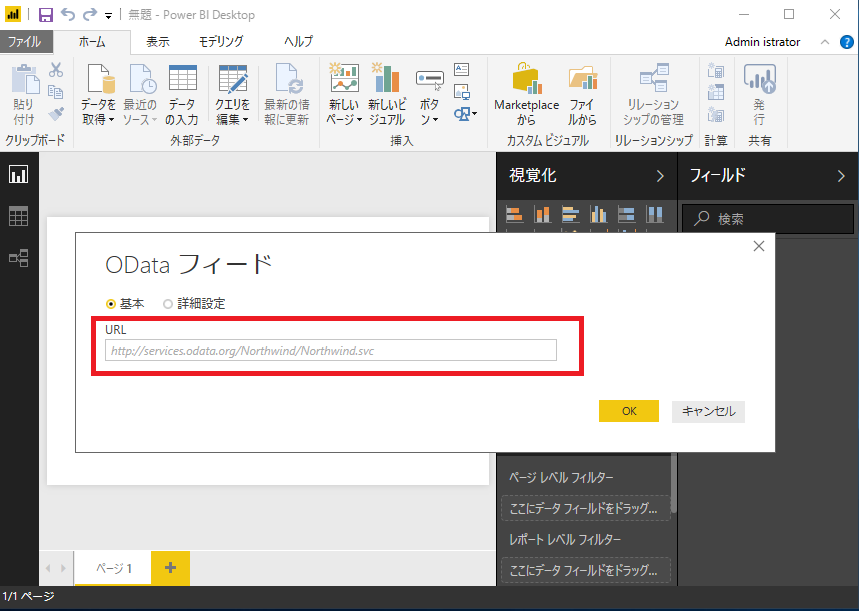Click the new measure calculation icon
Screen dimensions: 859x611
715,70
